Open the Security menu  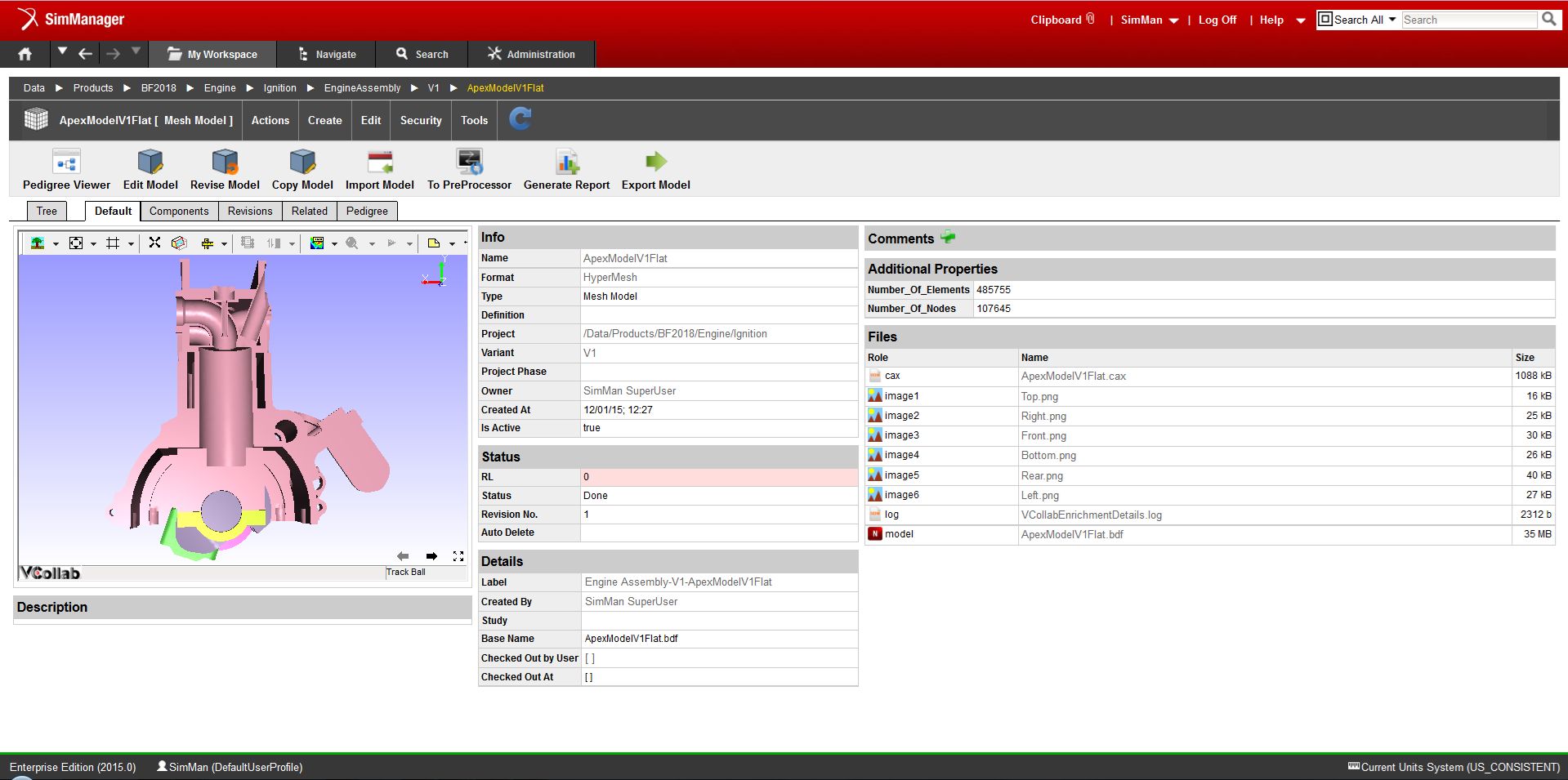click(421, 120)
